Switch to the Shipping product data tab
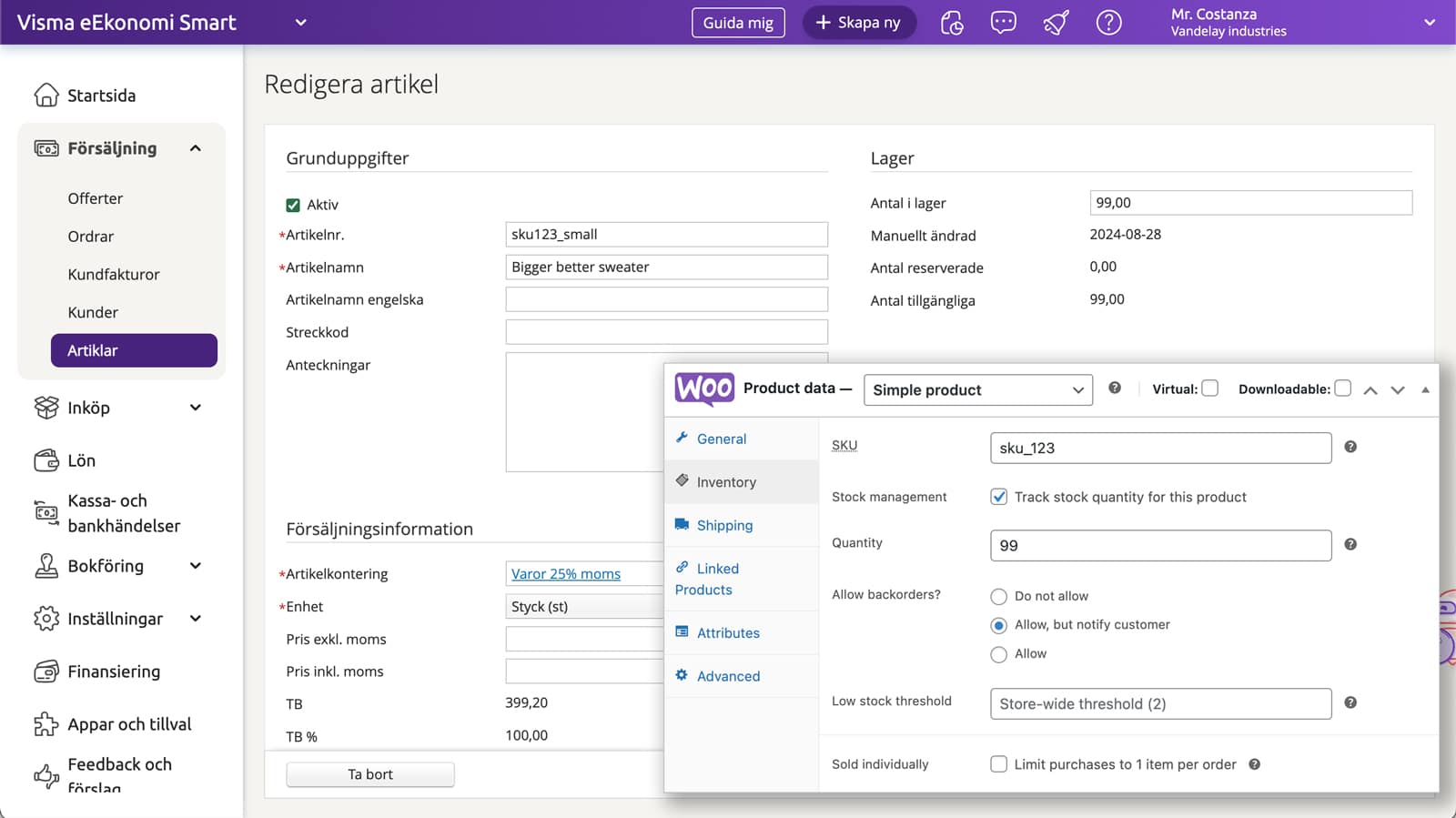This screenshot has width=1456, height=818. 724,525
